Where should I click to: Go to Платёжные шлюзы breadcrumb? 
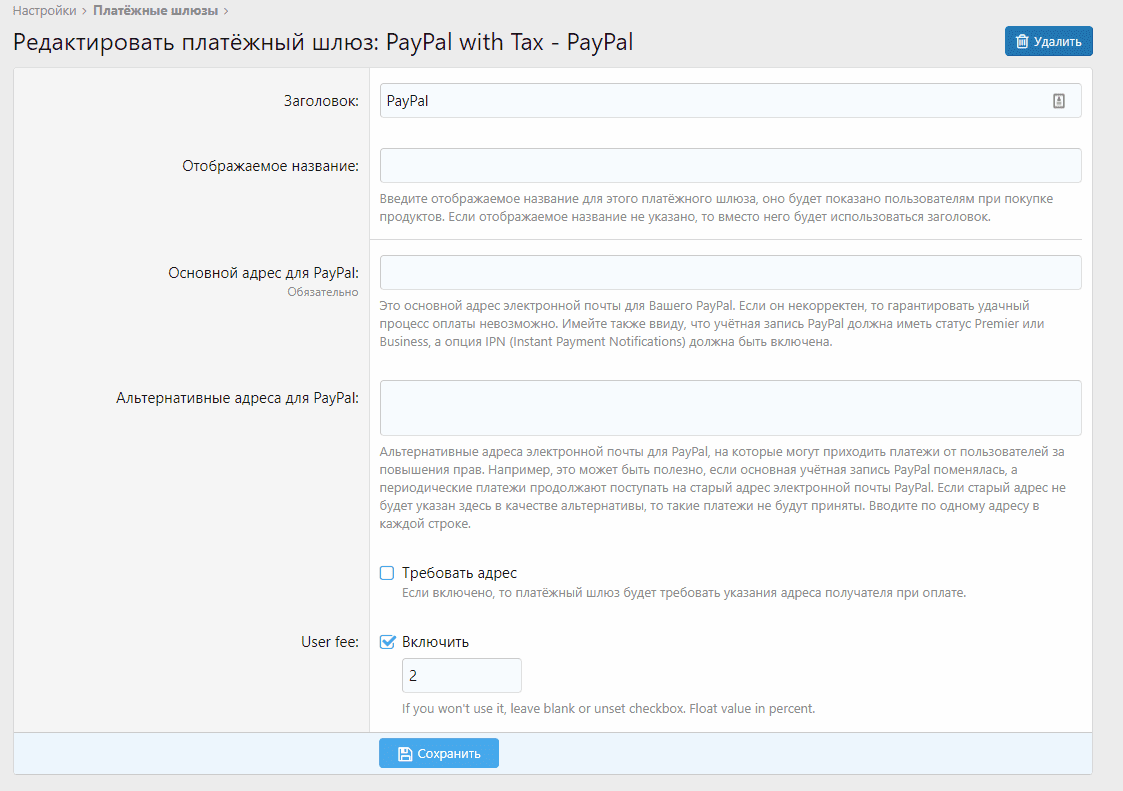point(156,11)
